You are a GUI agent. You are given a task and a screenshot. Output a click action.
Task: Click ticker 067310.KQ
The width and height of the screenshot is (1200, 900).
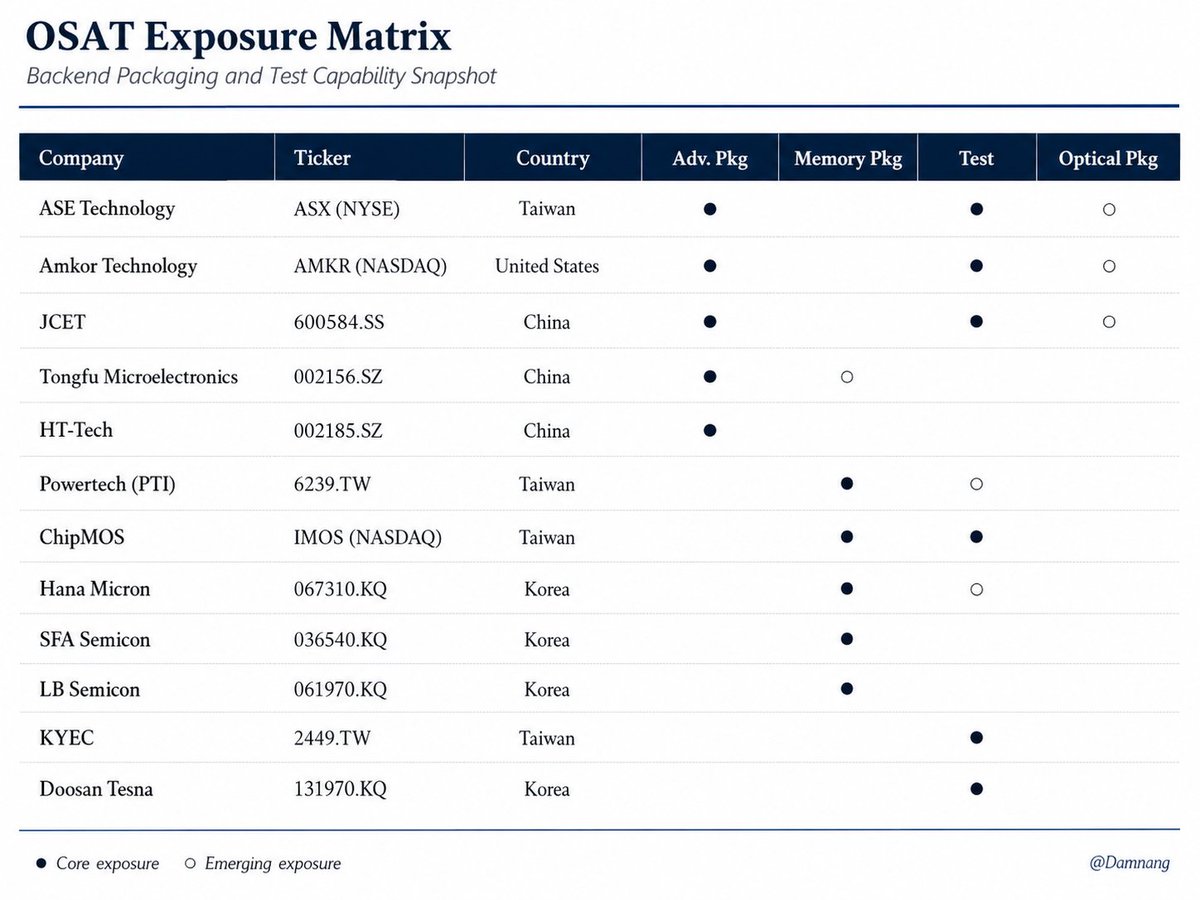click(340, 589)
